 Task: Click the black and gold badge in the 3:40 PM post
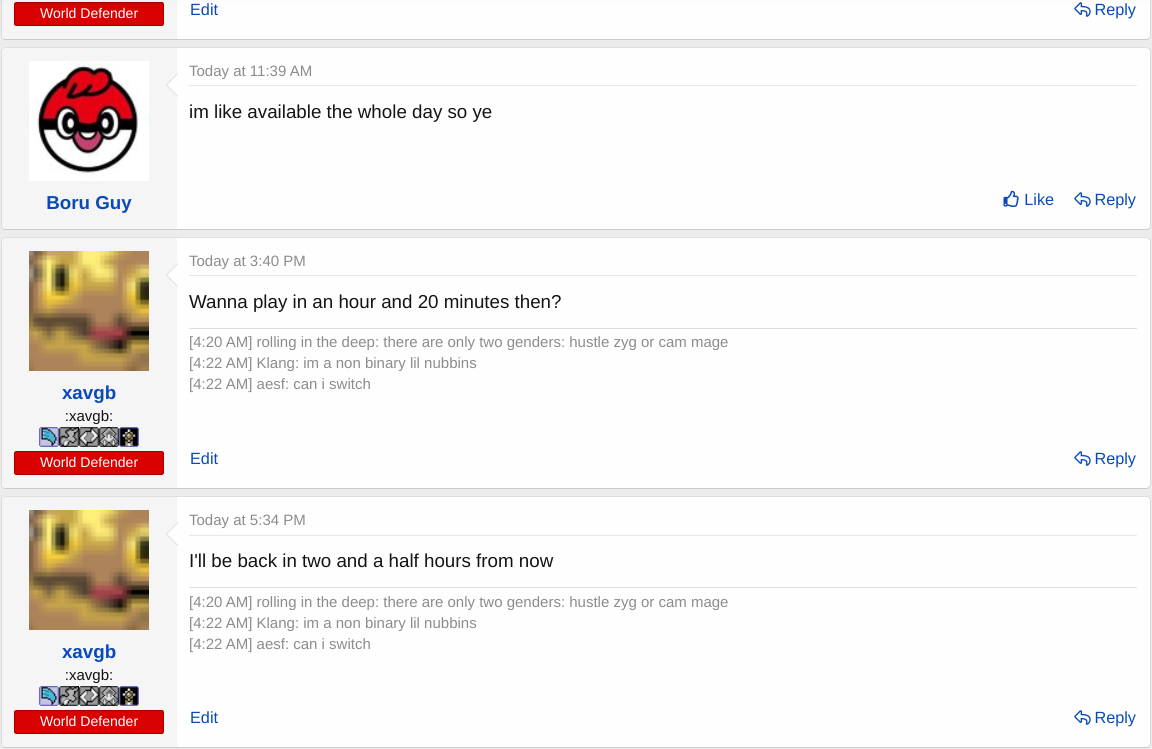129,437
